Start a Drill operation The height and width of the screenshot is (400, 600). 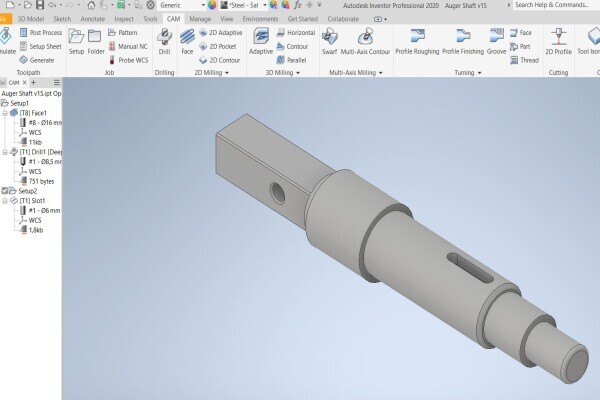coord(164,42)
